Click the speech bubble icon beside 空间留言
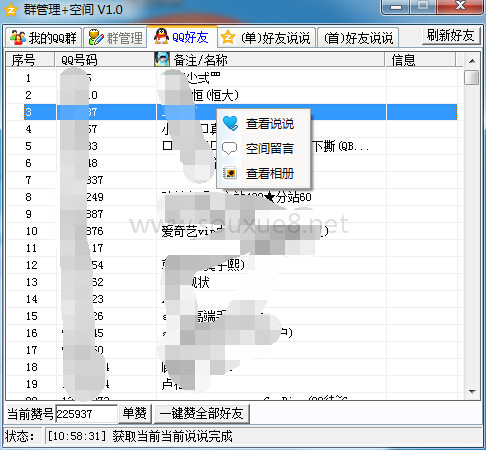The height and width of the screenshot is (450, 486). pos(230,148)
